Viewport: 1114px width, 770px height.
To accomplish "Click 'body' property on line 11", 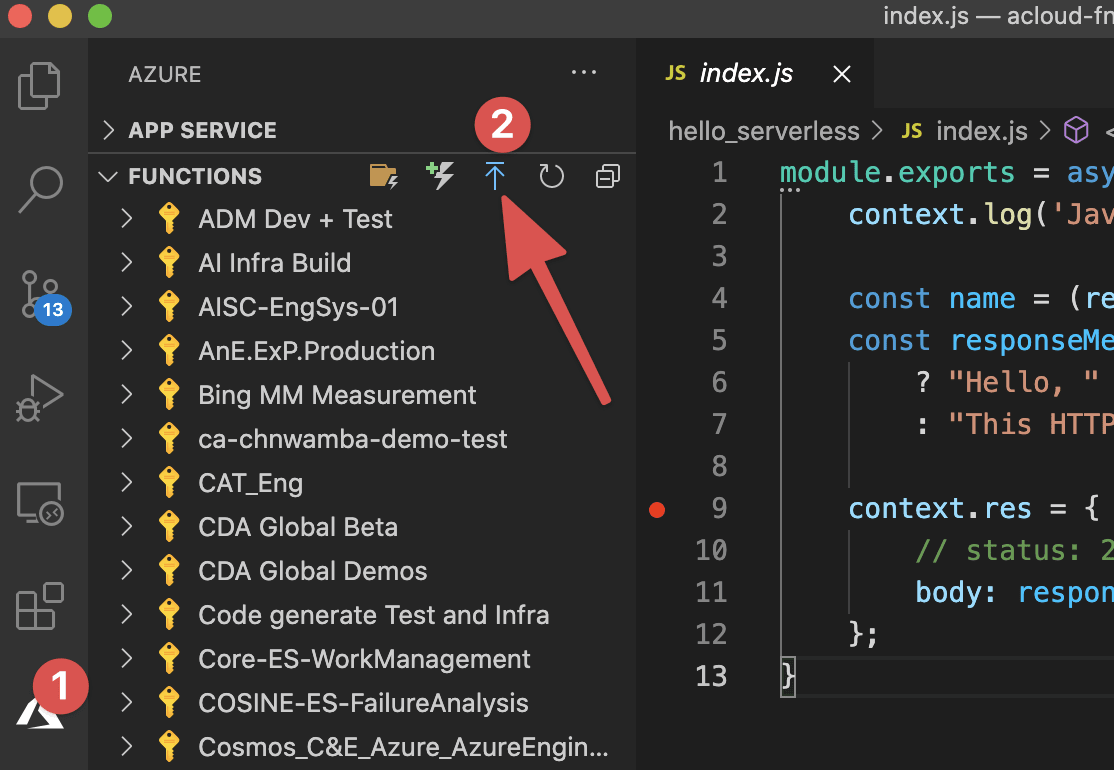I will [948, 592].
